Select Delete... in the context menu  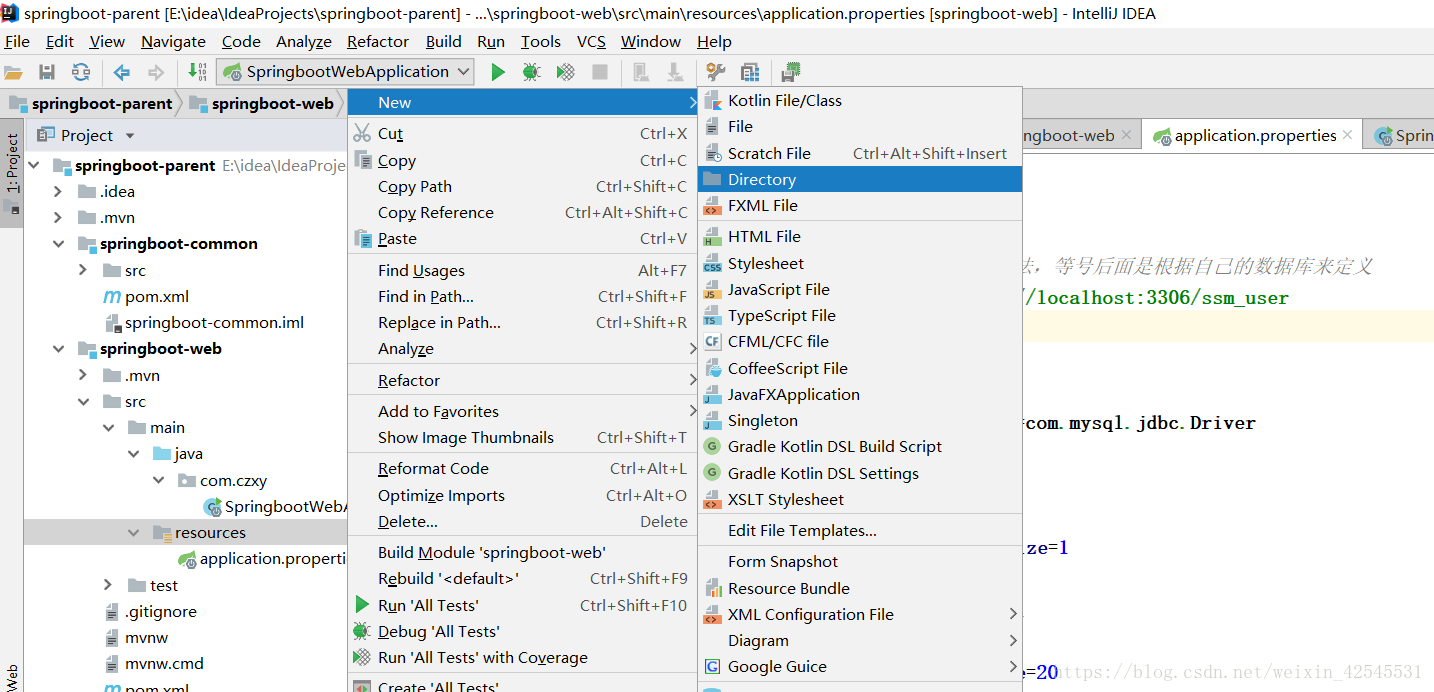[x=522, y=521]
